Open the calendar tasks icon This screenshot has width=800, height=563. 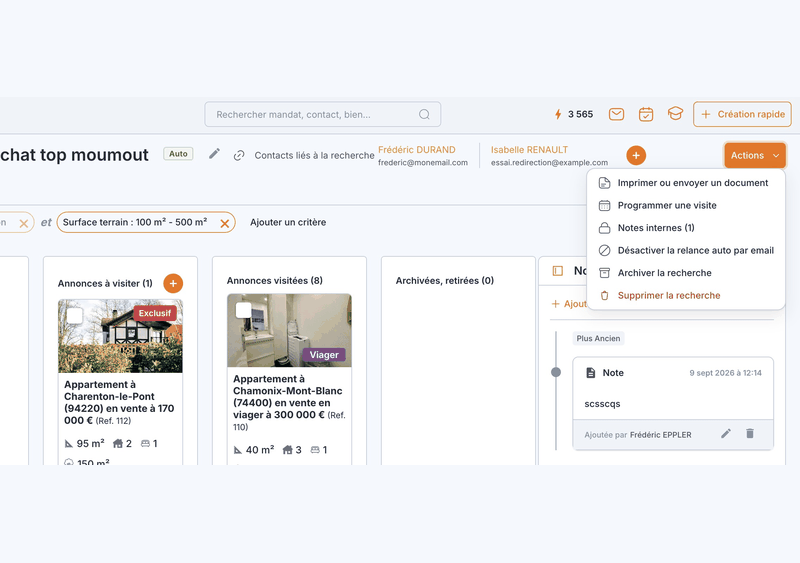(646, 114)
